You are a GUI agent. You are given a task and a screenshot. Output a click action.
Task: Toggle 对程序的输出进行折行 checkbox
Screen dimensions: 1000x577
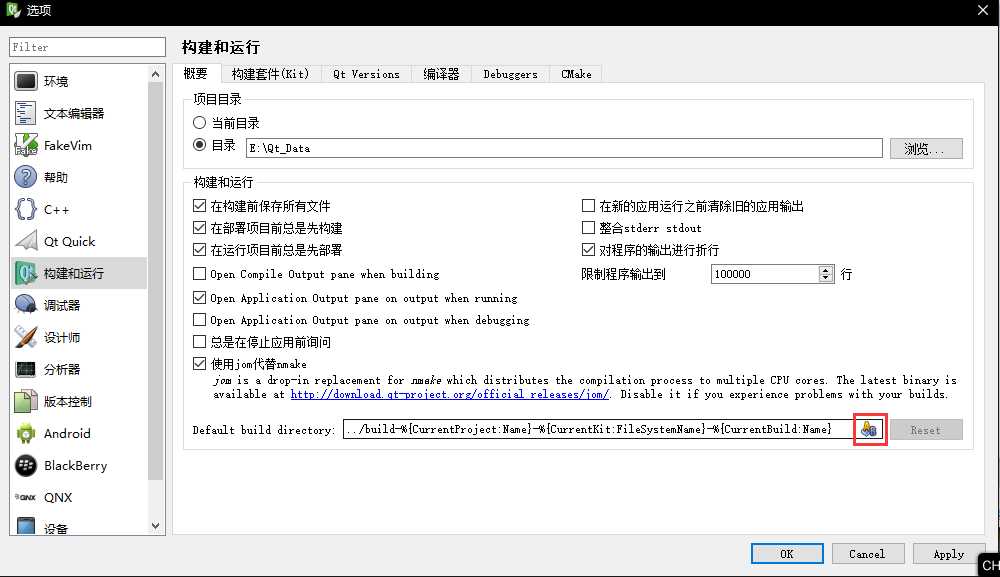[589, 249]
